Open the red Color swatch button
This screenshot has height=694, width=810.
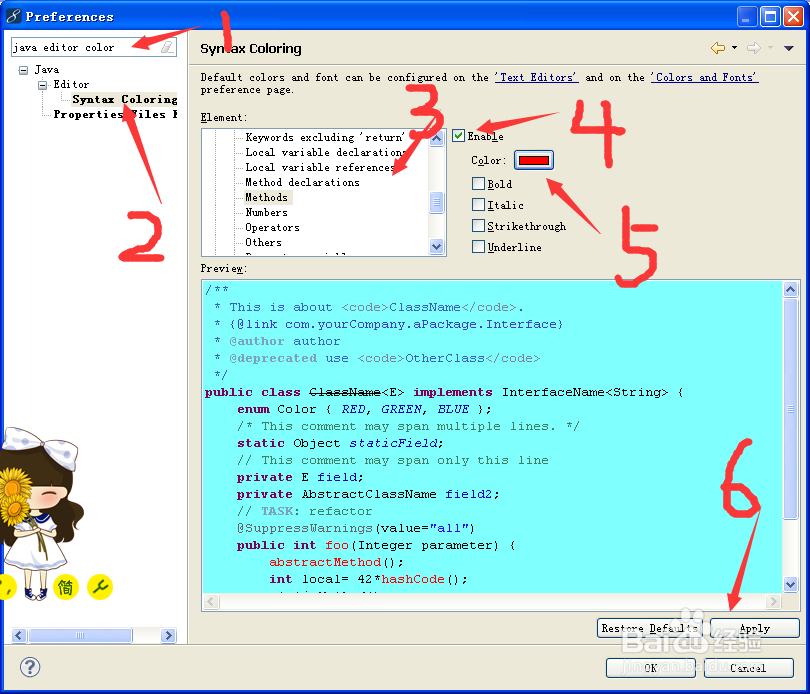tap(534, 160)
